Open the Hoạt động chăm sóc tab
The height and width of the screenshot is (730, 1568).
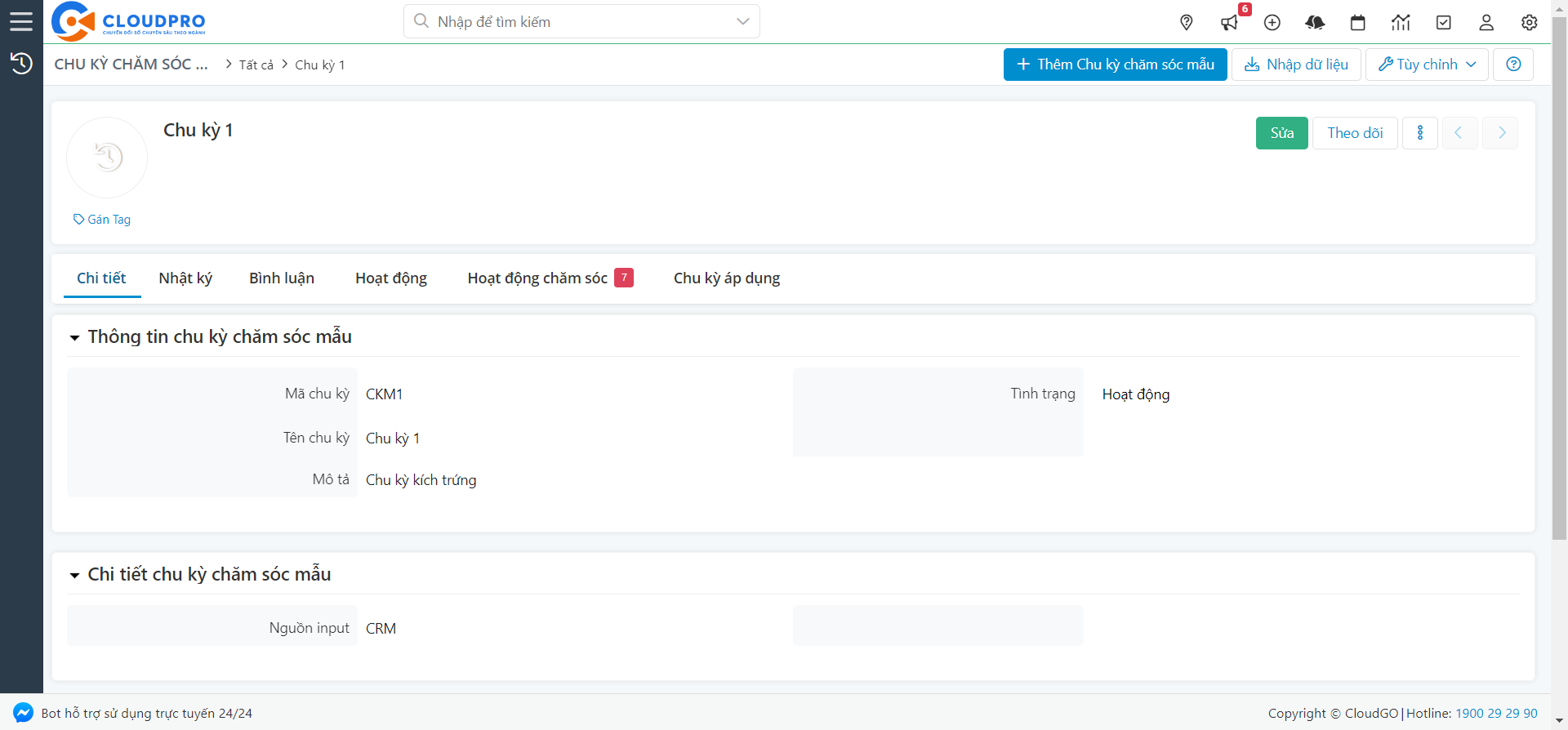click(550, 278)
